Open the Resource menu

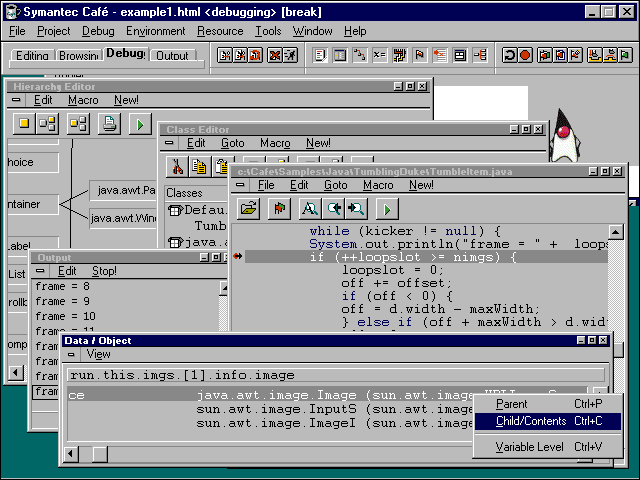coord(220,31)
